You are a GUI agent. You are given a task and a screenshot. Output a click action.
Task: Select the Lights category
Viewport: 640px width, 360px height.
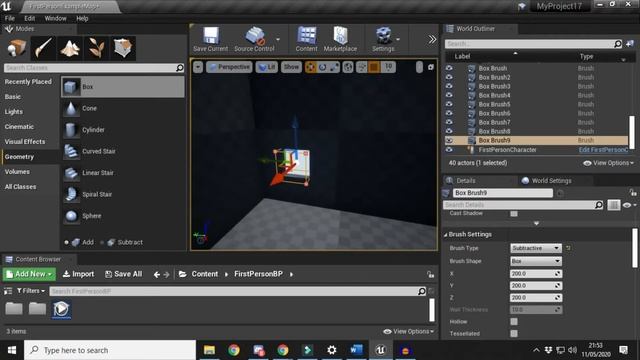pyautogui.click(x=14, y=112)
